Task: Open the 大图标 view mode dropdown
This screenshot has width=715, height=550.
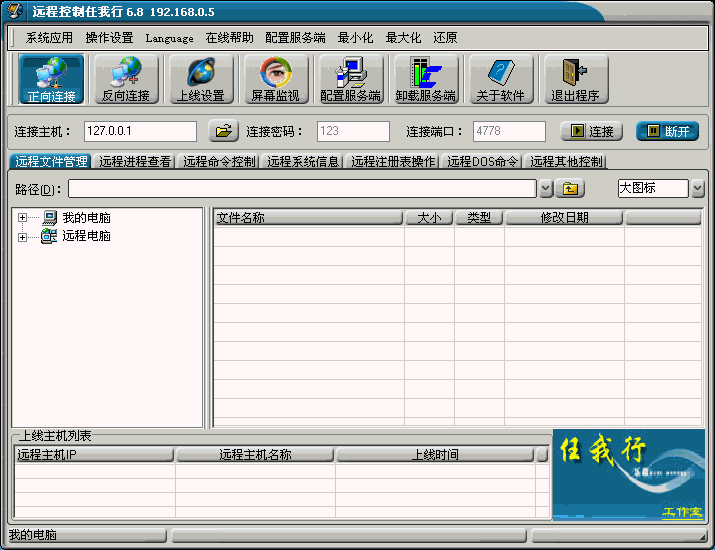Action: 697,188
